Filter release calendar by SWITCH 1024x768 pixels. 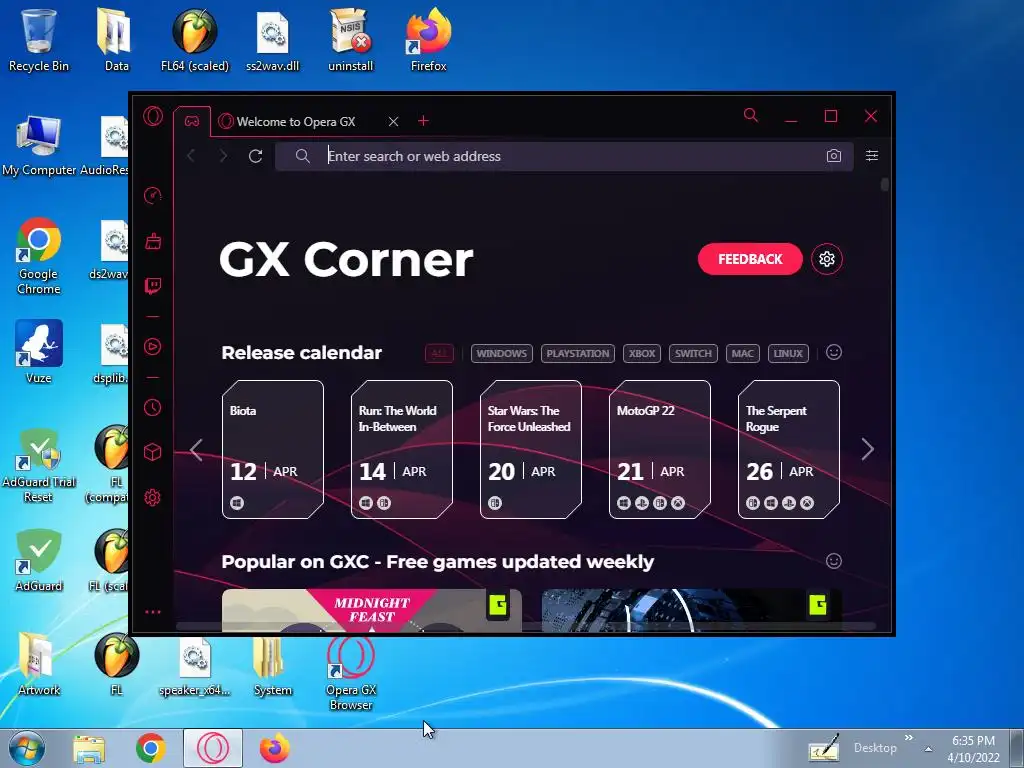tap(693, 353)
